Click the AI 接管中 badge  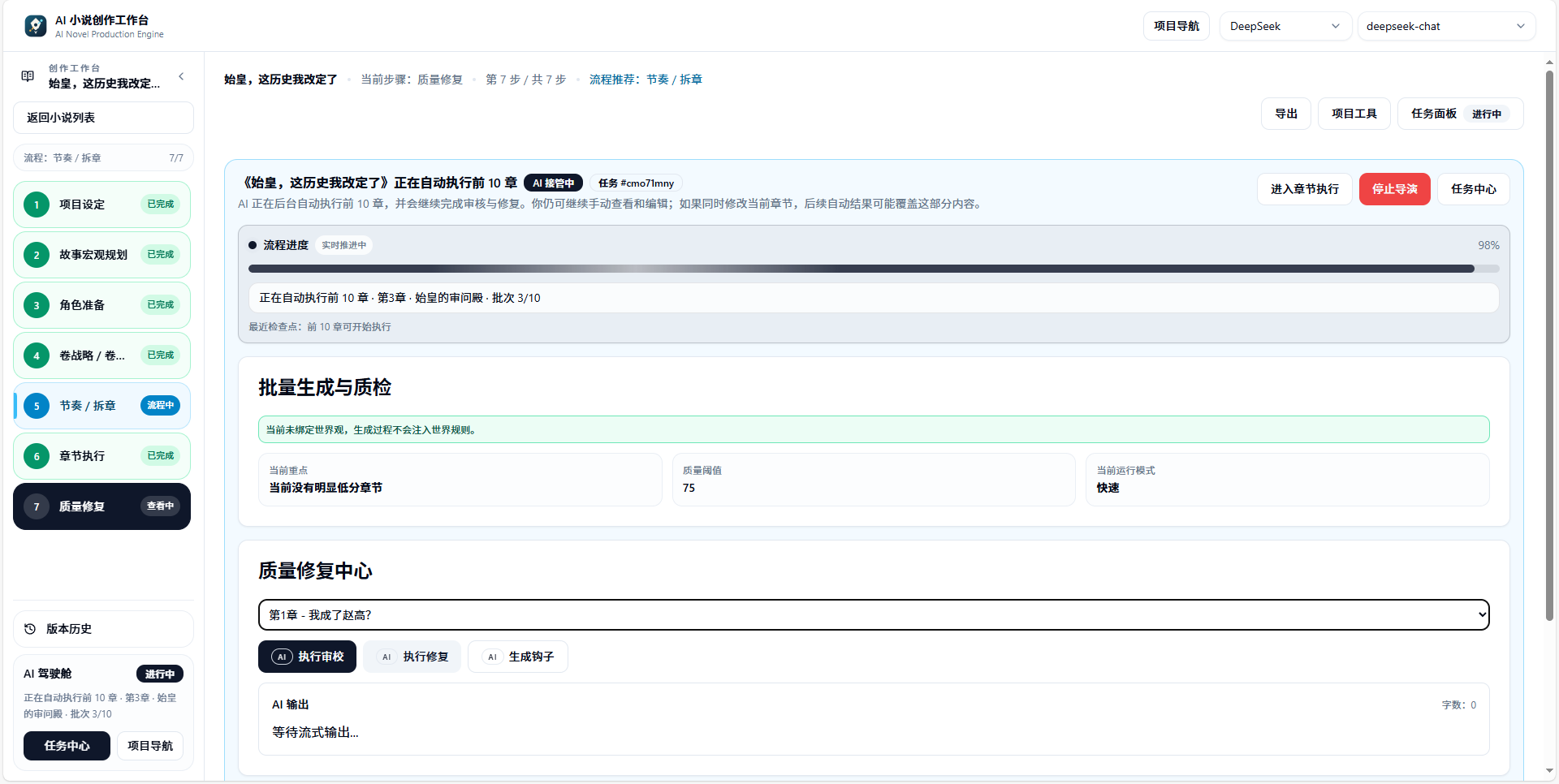554,183
